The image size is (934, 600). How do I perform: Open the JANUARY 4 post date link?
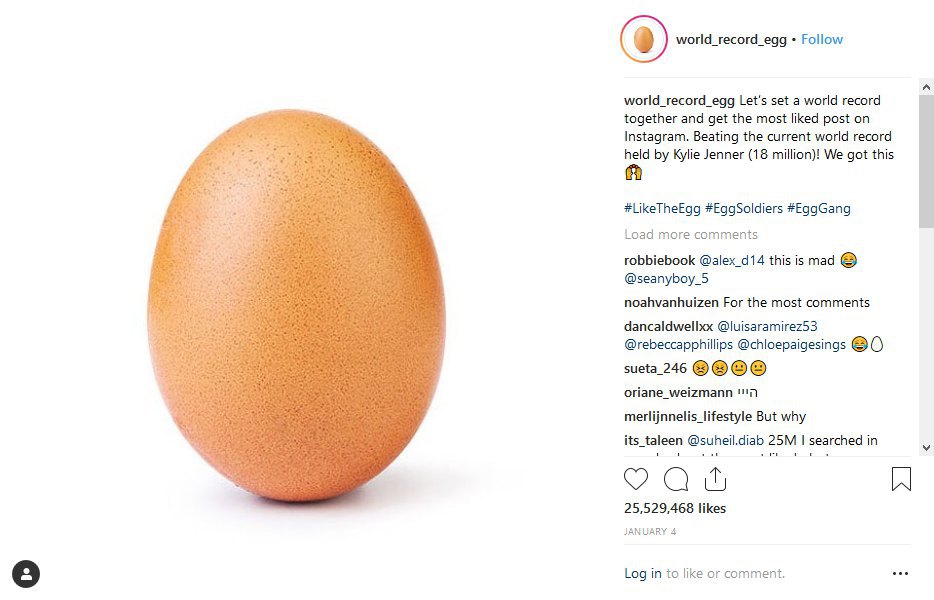(650, 531)
